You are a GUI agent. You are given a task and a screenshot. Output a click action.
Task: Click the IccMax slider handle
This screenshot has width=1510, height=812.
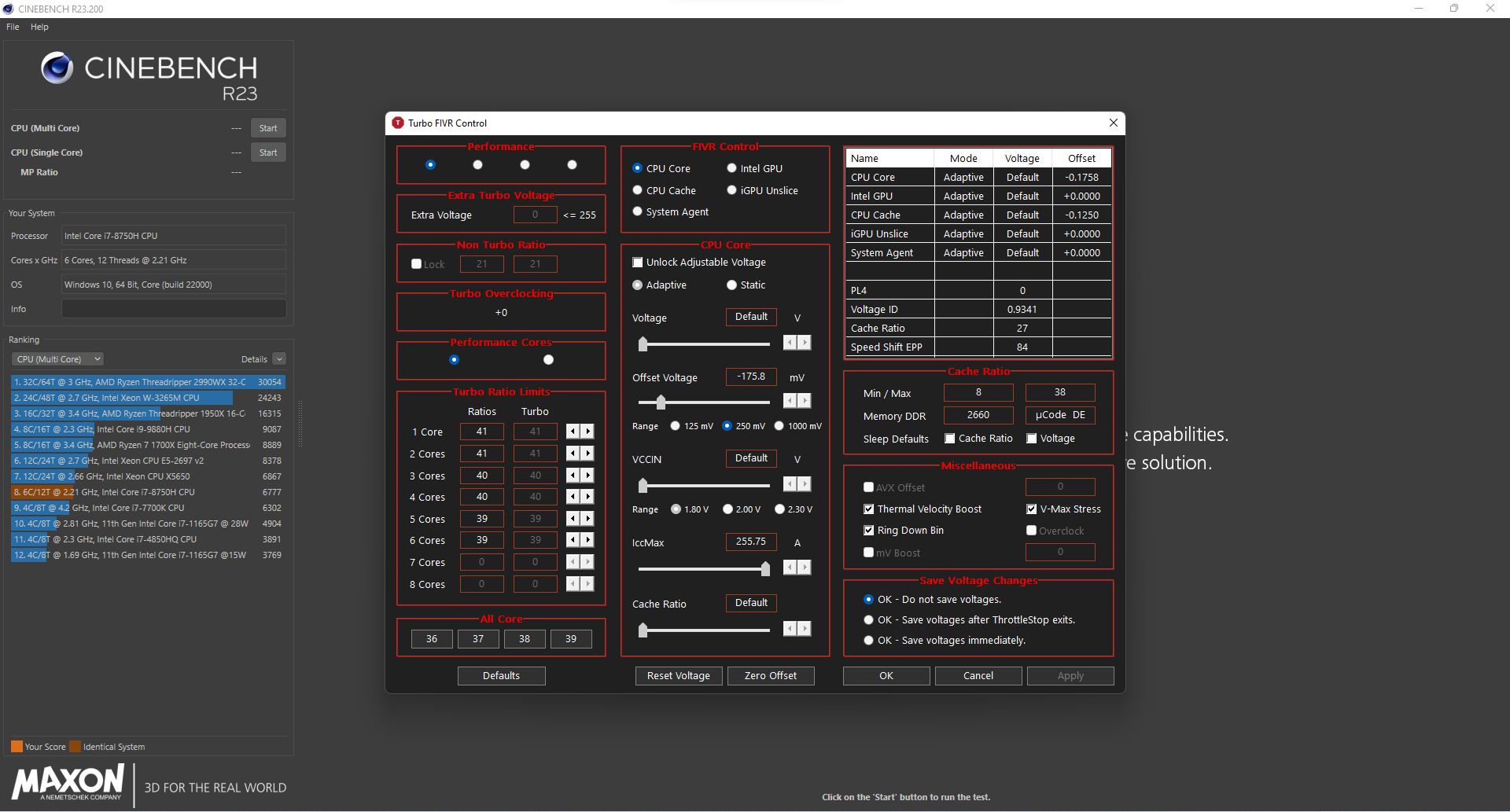point(765,569)
